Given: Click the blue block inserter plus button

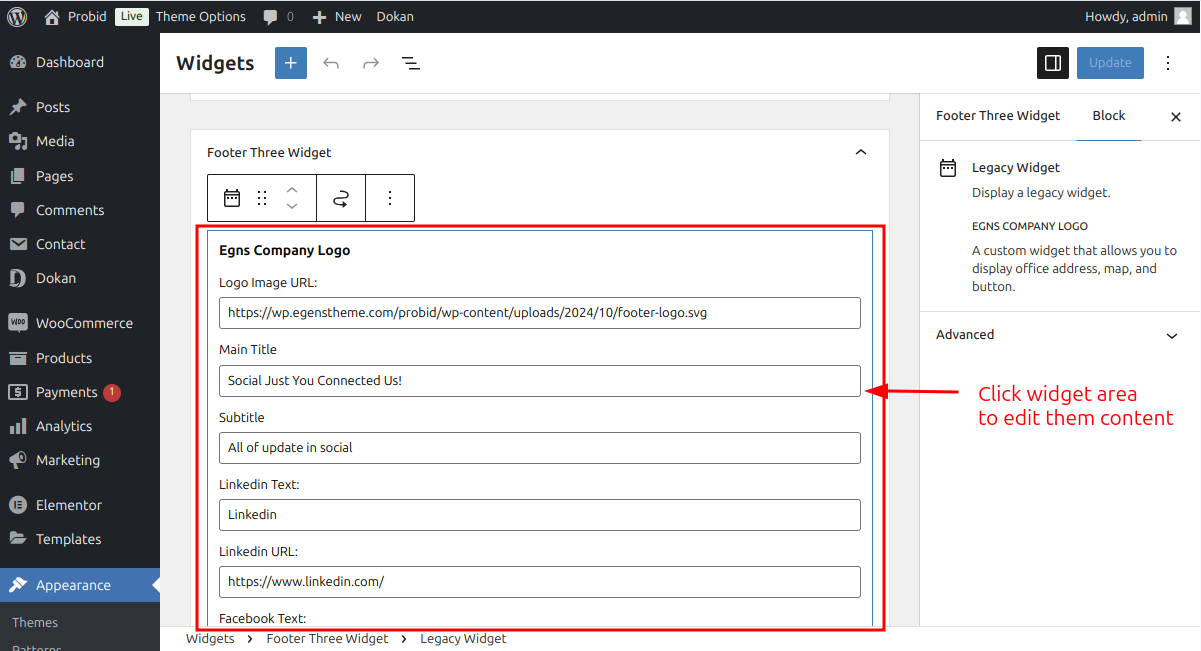Looking at the screenshot, I should [x=291, y=63].
